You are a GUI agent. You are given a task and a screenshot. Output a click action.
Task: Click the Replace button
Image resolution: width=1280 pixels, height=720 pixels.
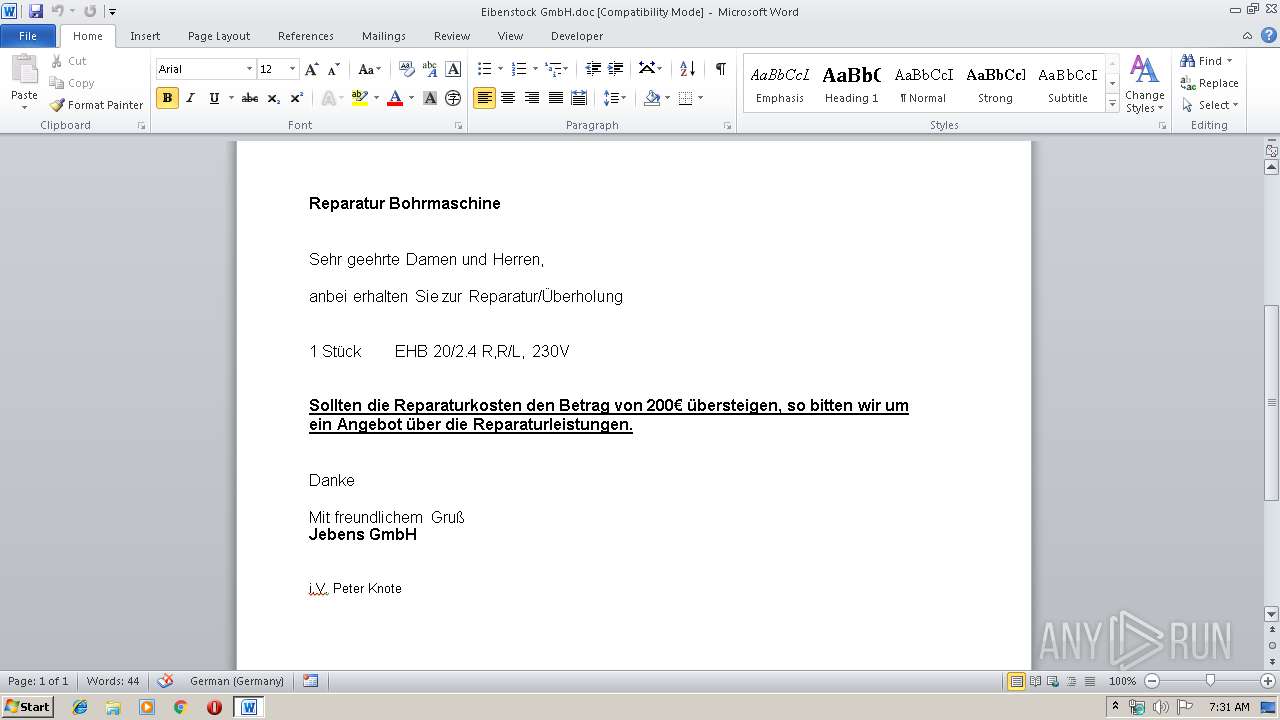(x=1209, y=83)
